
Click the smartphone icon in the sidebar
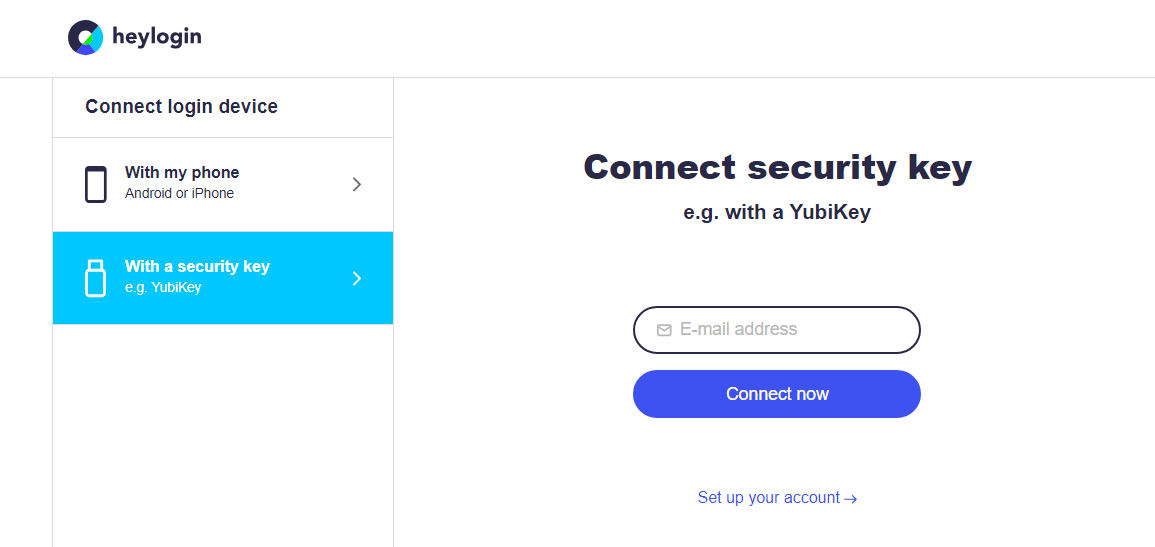coord(96,185)
